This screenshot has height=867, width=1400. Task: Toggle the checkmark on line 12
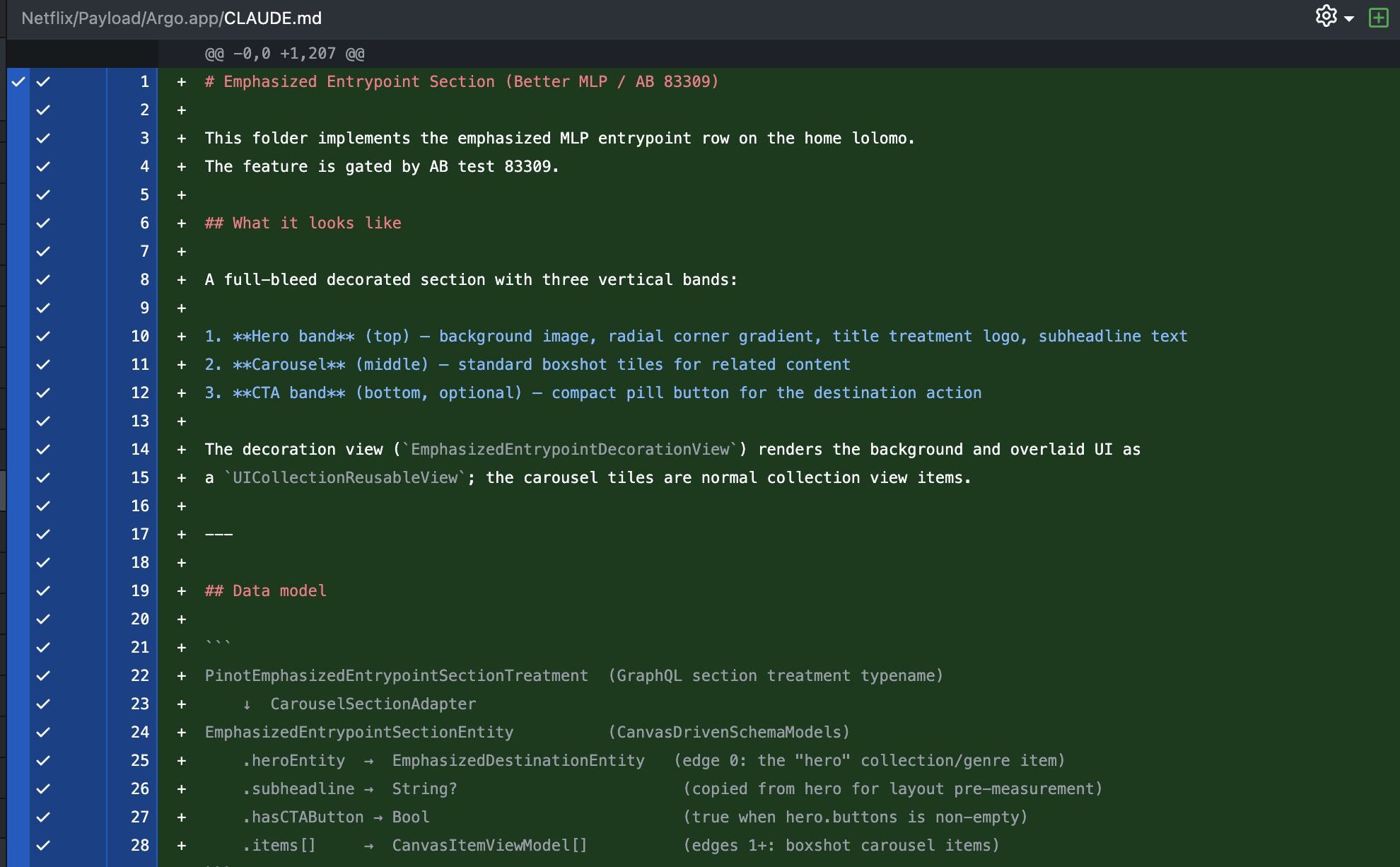point(43,392)
